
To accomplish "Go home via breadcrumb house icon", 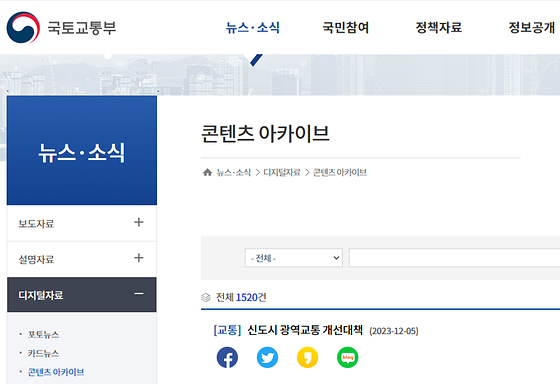I will pyautogui.click(x=207, y=173).
